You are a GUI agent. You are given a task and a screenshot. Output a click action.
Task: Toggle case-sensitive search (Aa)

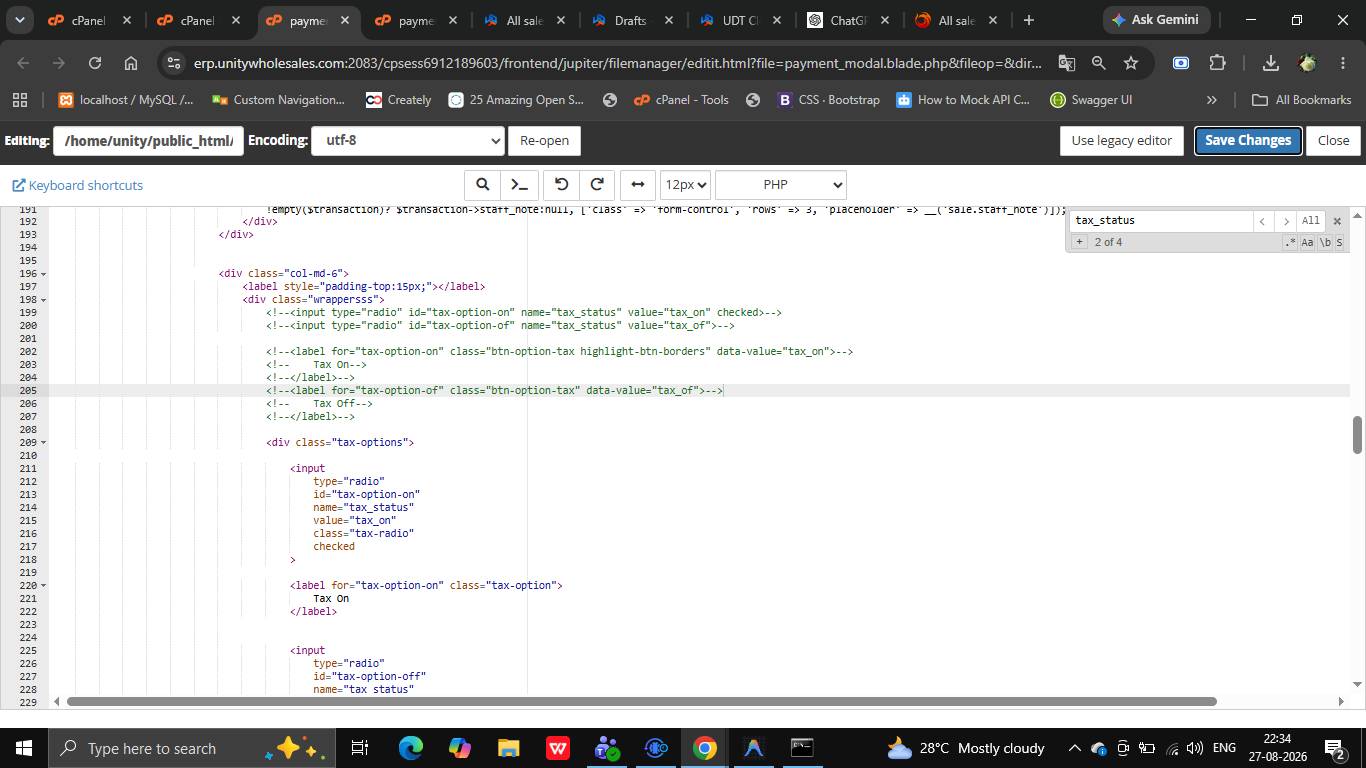pos(1307,243)
